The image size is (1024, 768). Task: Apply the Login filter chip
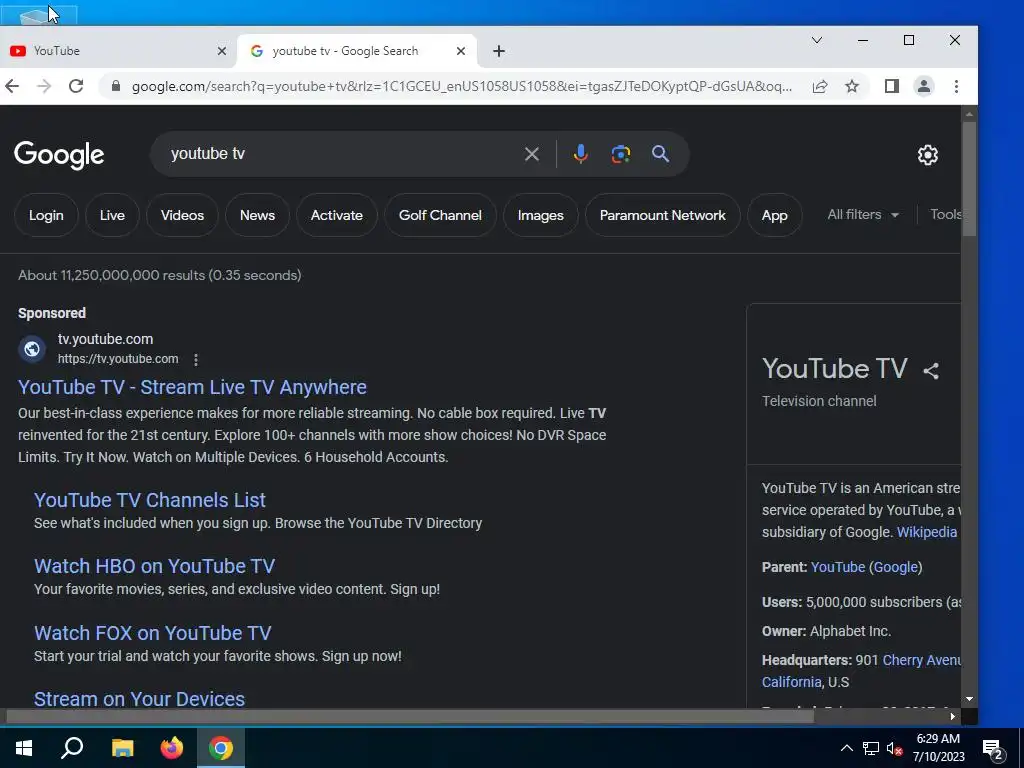46,216
